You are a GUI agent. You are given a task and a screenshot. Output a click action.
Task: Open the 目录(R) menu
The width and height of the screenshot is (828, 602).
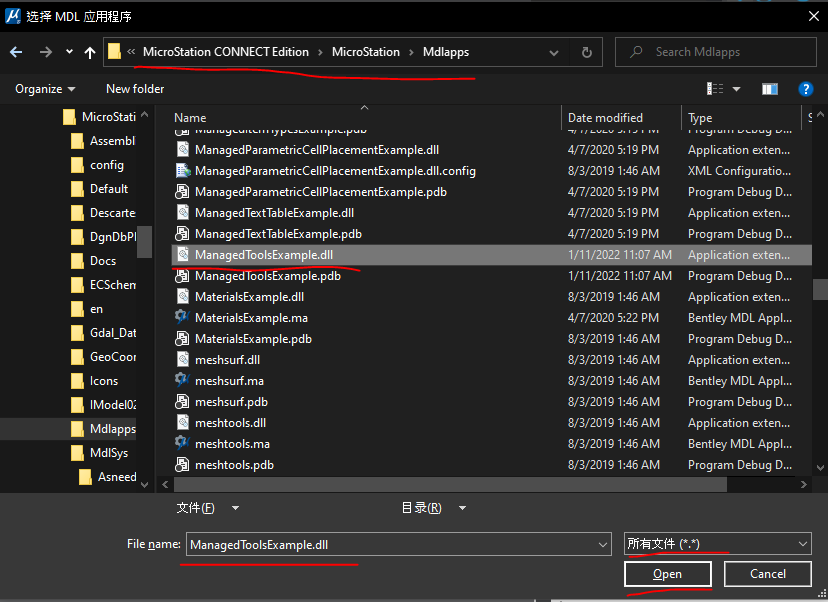[434, 507]
